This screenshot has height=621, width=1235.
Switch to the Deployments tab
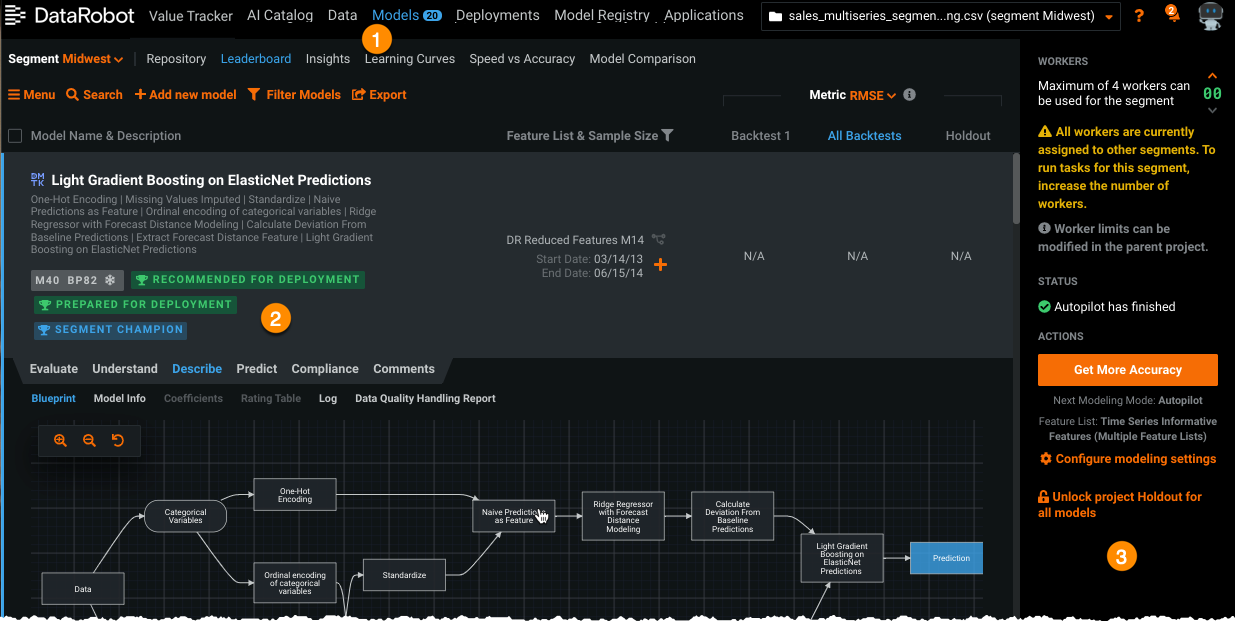(x=497, y=16)
